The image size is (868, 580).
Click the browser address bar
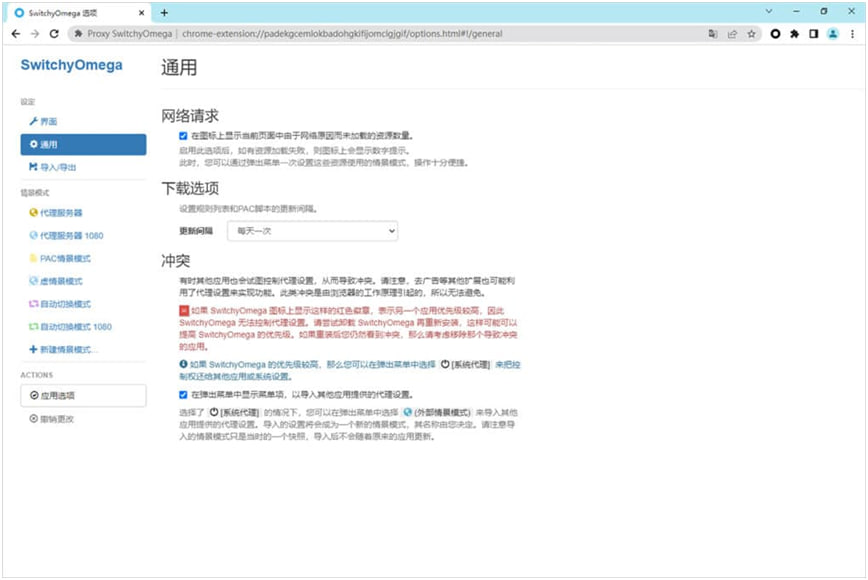pyautogui.click(x=400, y=33)
